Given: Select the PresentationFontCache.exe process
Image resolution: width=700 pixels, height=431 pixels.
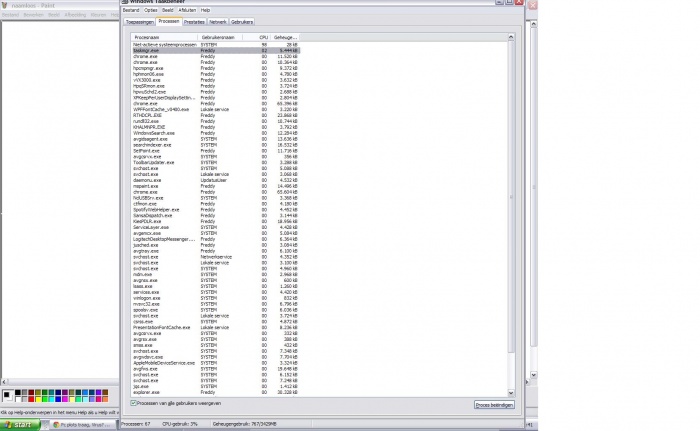Looking at the screenshot, I should (x=216, y=327).
